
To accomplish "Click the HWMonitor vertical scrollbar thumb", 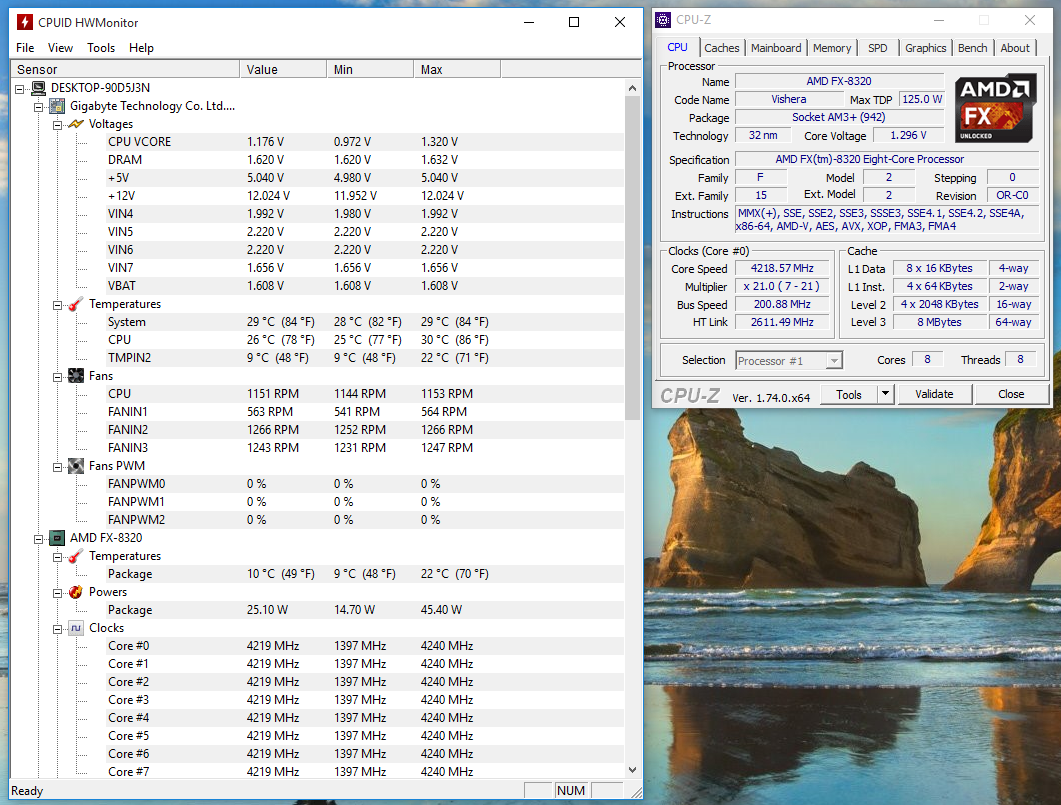I will click(632, 258).
